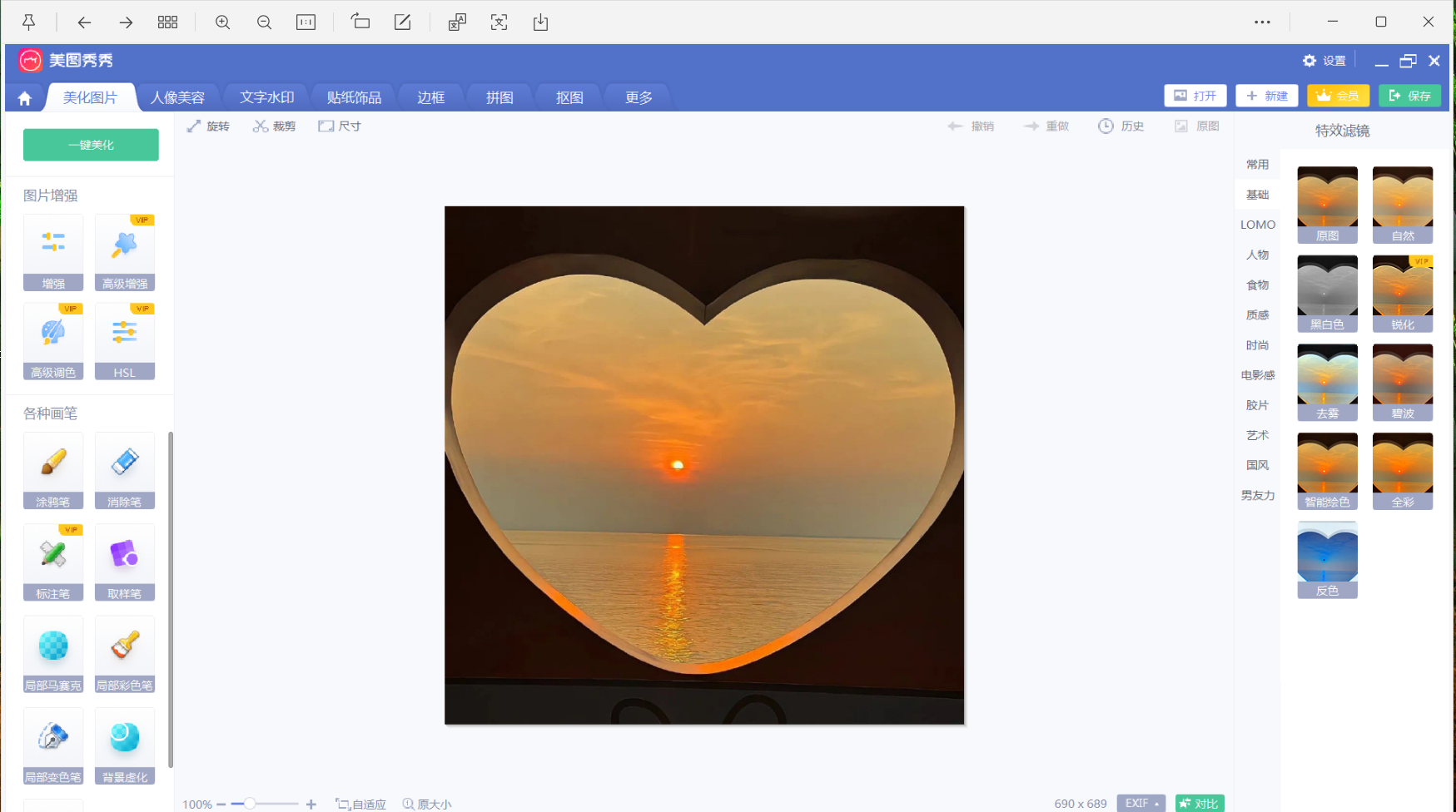Screen dimensions: 1456x812
Task: Click the 一键美化 one-click beautify button
Action: tap(91, 145)
